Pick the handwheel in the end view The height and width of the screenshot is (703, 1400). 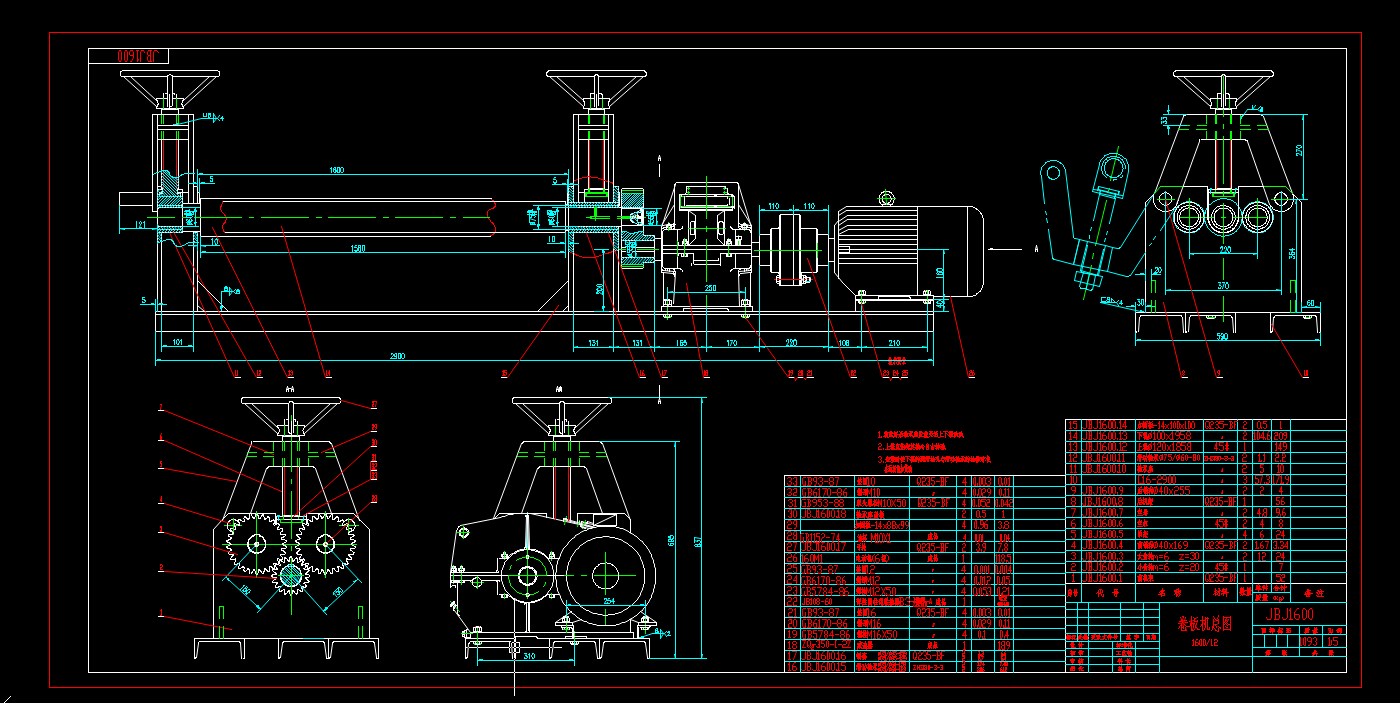(x=1222, y=89)
